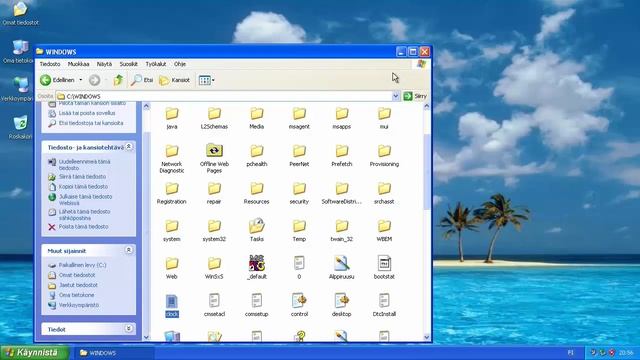Open the Ohje menu
This screenshot has height=360, width=640.
pos(180,64)
